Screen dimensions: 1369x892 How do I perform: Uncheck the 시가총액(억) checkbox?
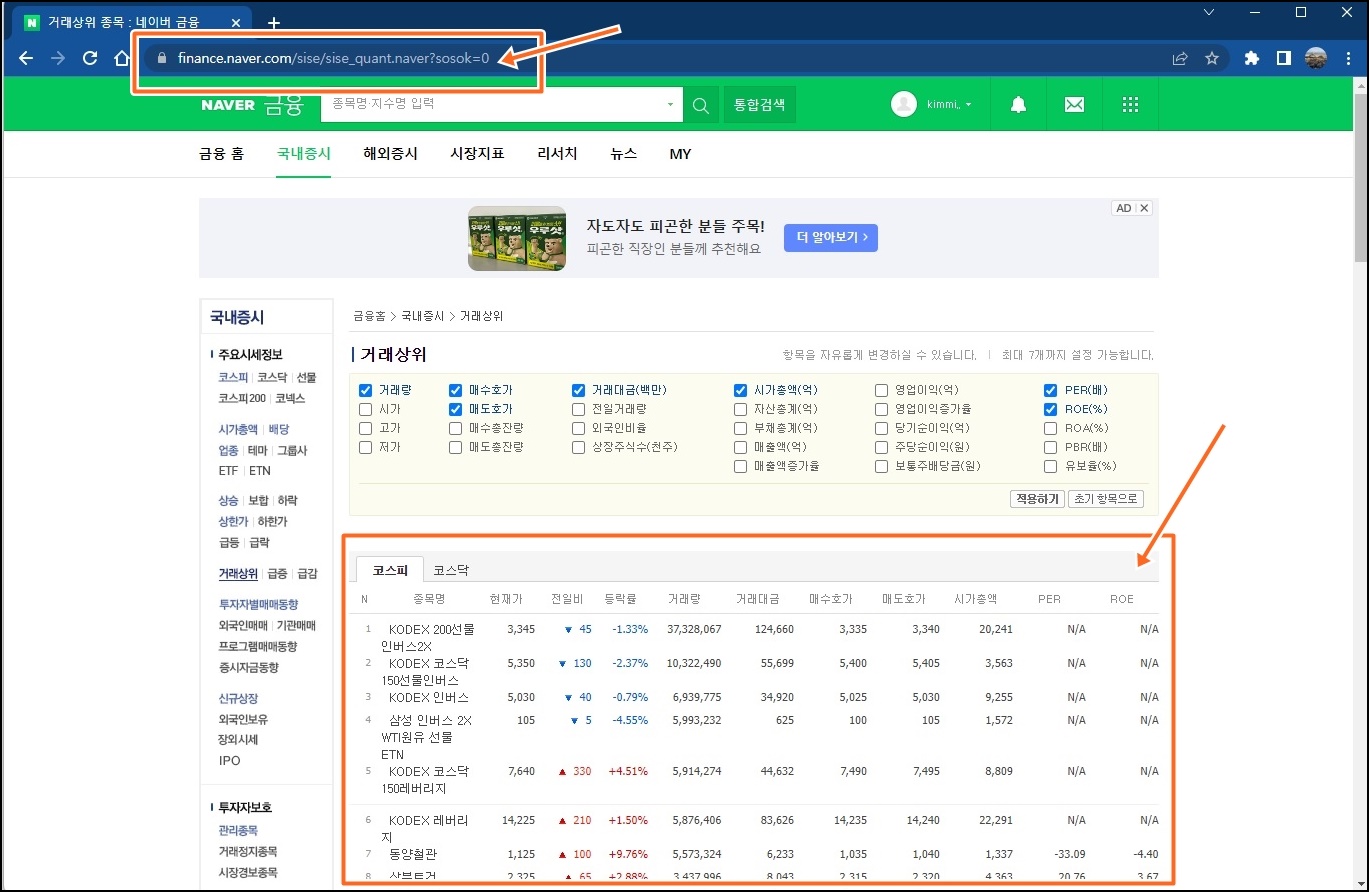740,390
